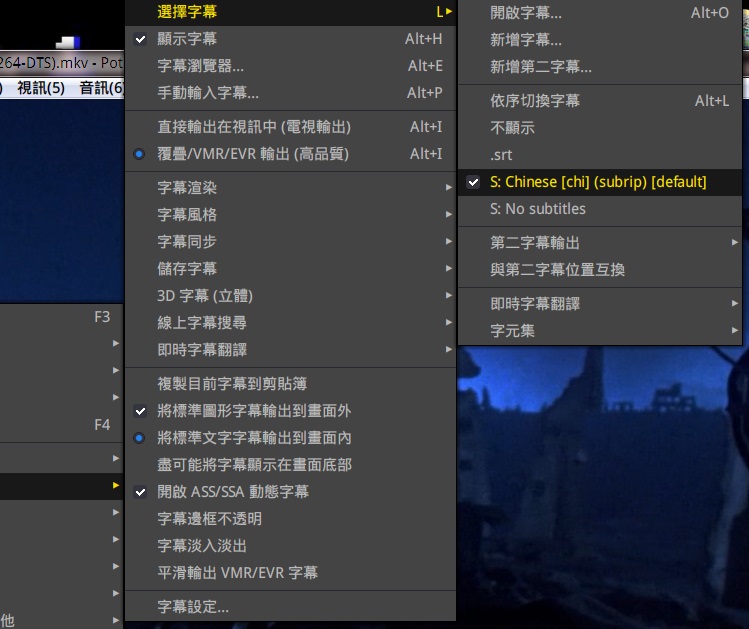Image resolution: width=749 pixels, height=629 pixels.
Task: Select S: Chinese [chi] (subrip) [default] track
Action: (x=600, y=182)
